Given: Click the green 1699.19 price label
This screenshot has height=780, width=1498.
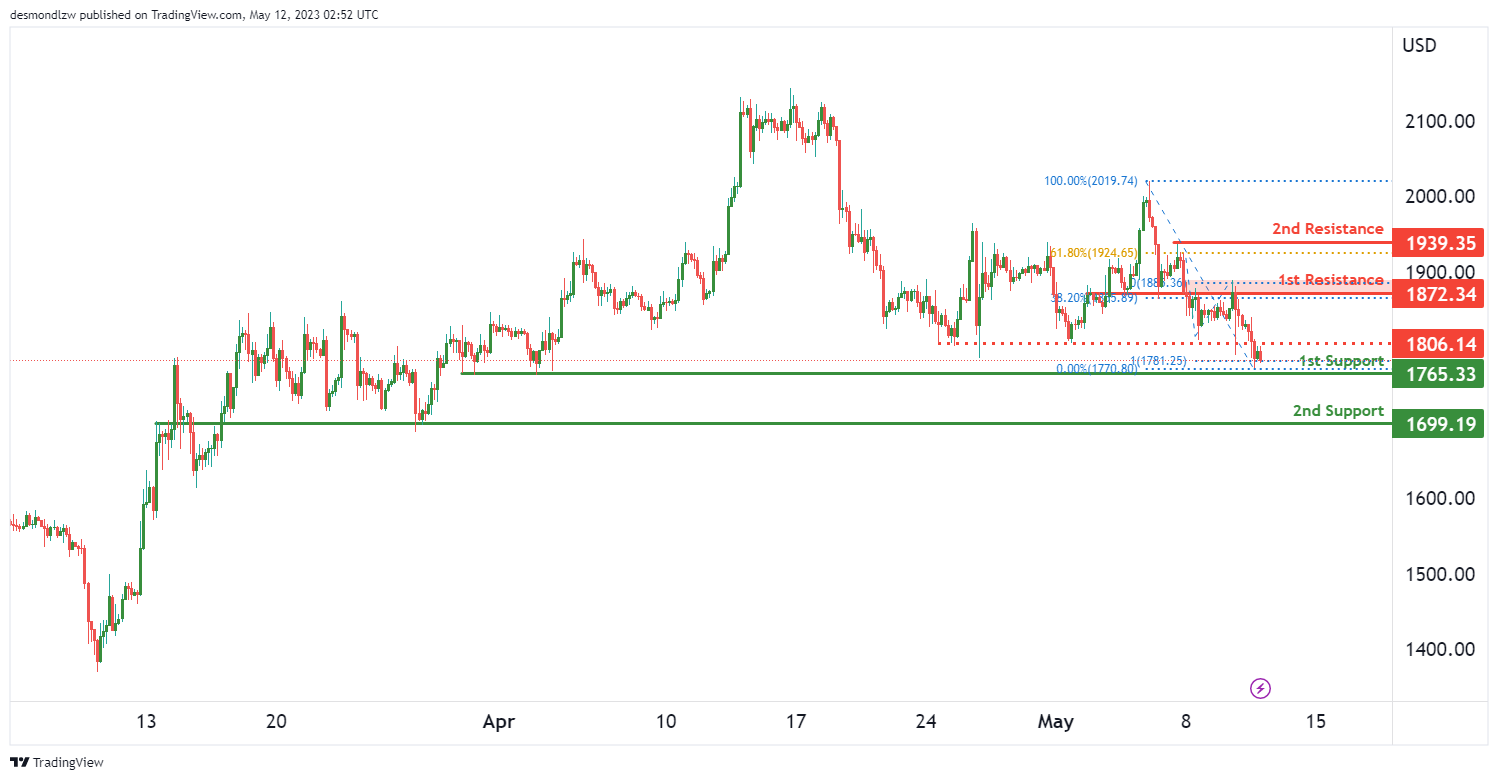Looking at the screenshot, I should [x=1440, y=424].
